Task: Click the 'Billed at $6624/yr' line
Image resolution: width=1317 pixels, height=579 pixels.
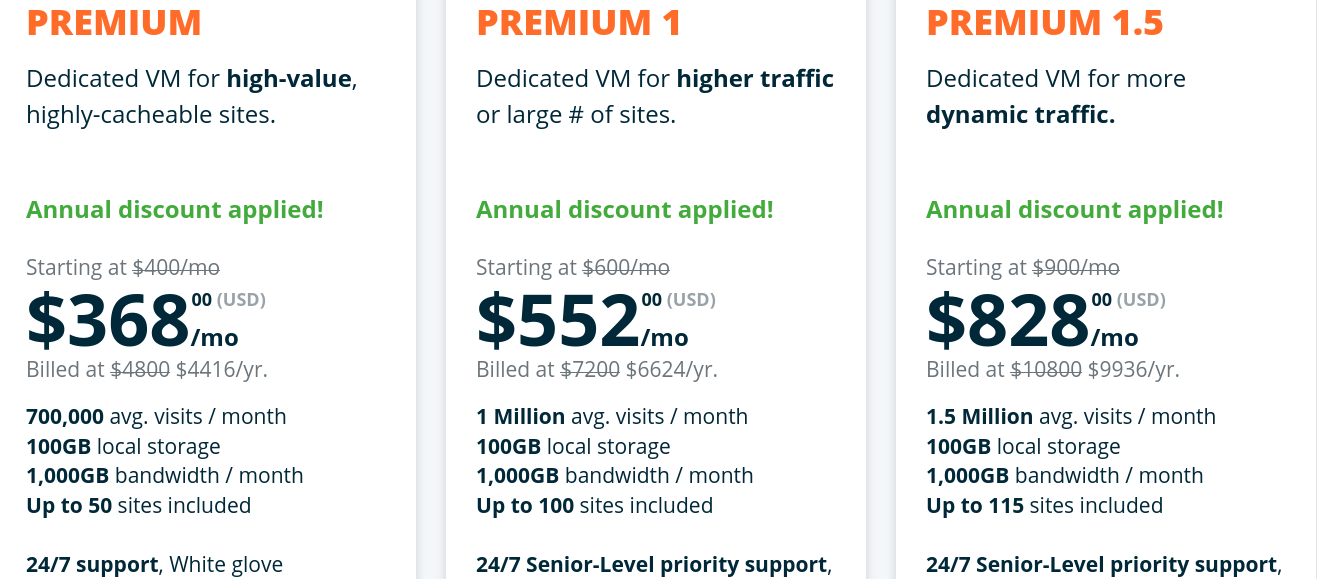Action: click(x=597, y=370)
